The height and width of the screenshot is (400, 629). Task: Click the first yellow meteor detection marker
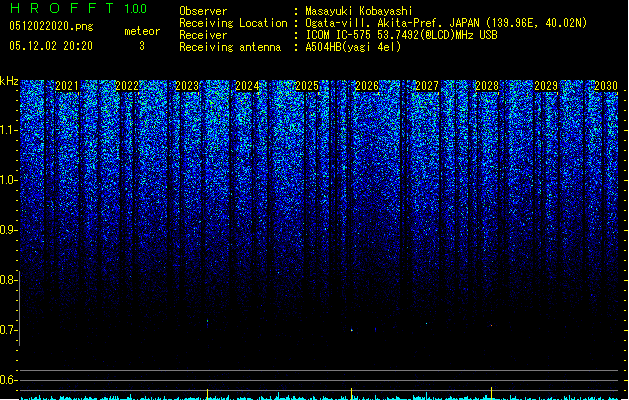point(207,394)
